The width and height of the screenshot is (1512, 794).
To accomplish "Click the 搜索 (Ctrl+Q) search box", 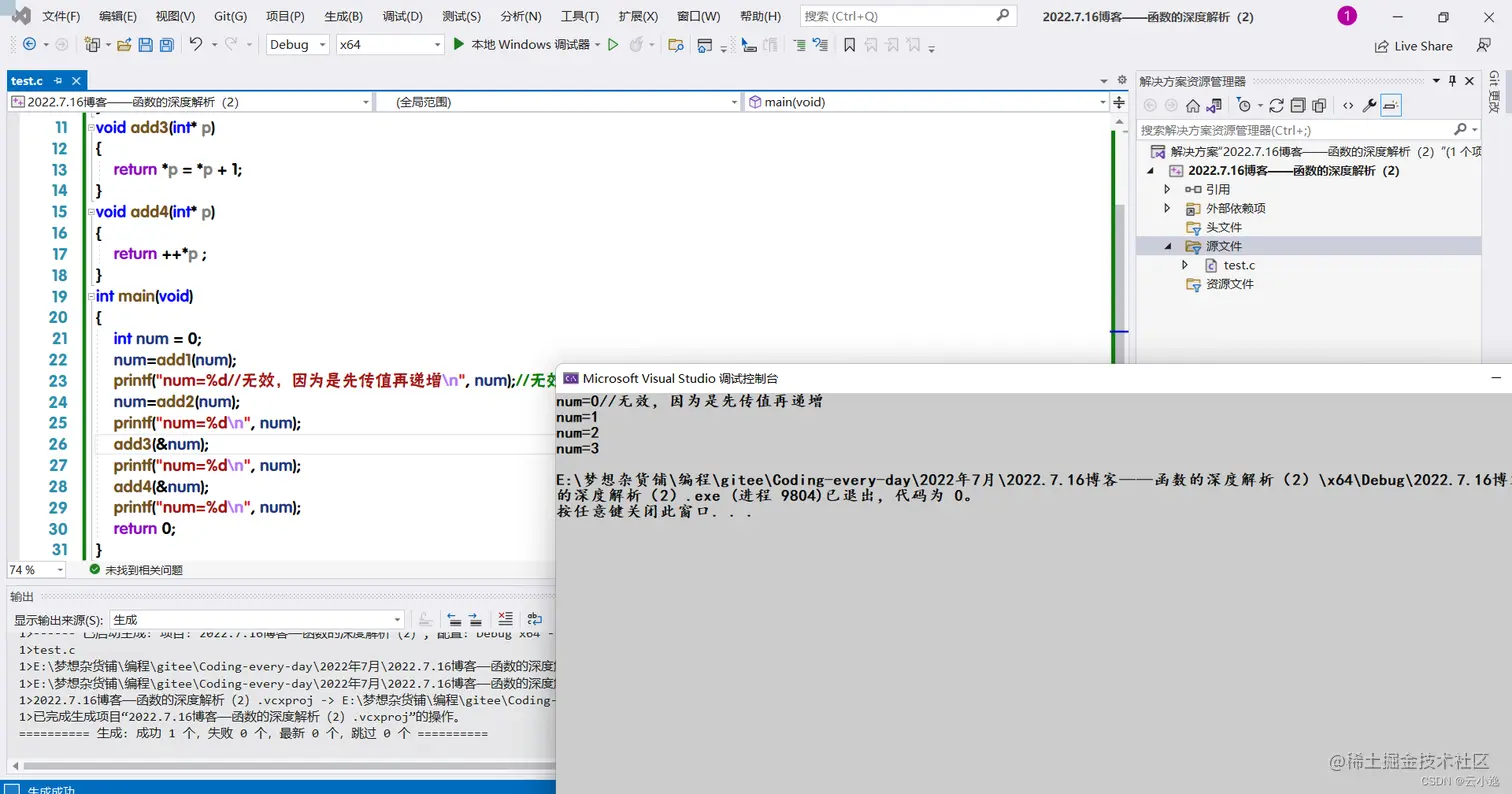I will coord(908,16).
